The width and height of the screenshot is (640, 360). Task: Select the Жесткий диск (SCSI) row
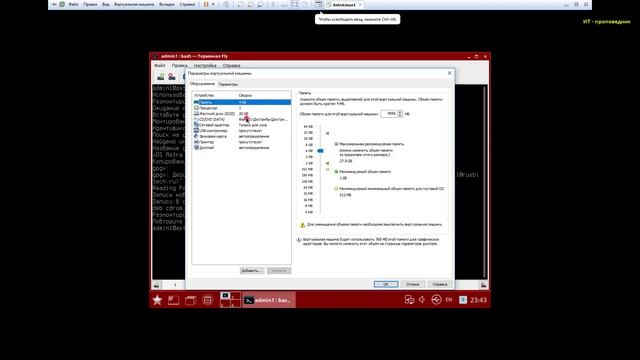coord(242,113)
